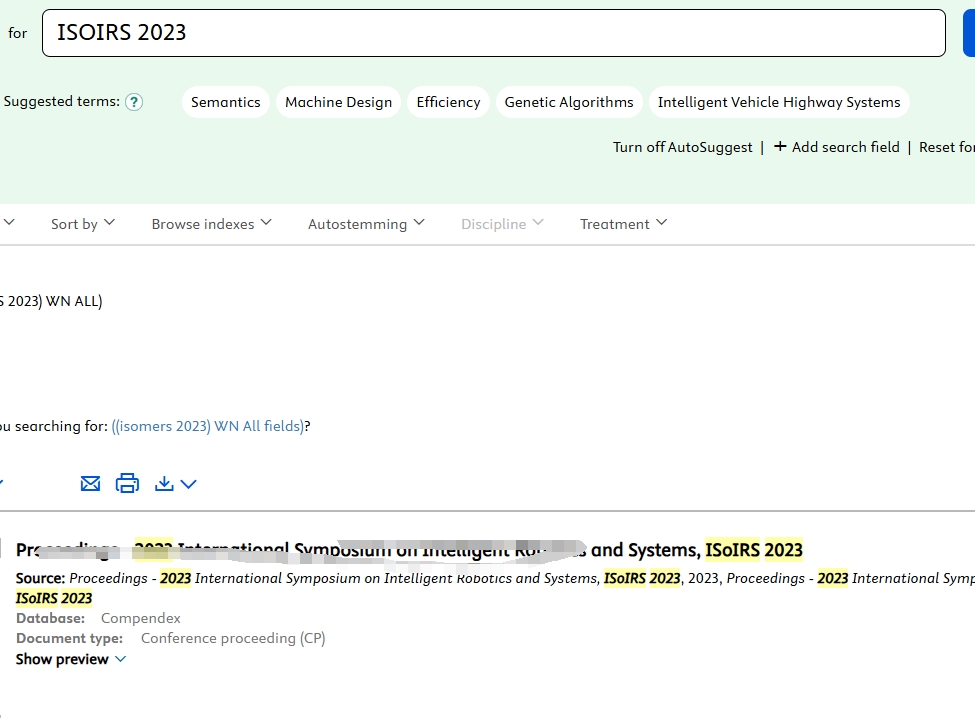Select the Semantics suggested term
Viewport: 975px width, 718px height.
[226, 102]
